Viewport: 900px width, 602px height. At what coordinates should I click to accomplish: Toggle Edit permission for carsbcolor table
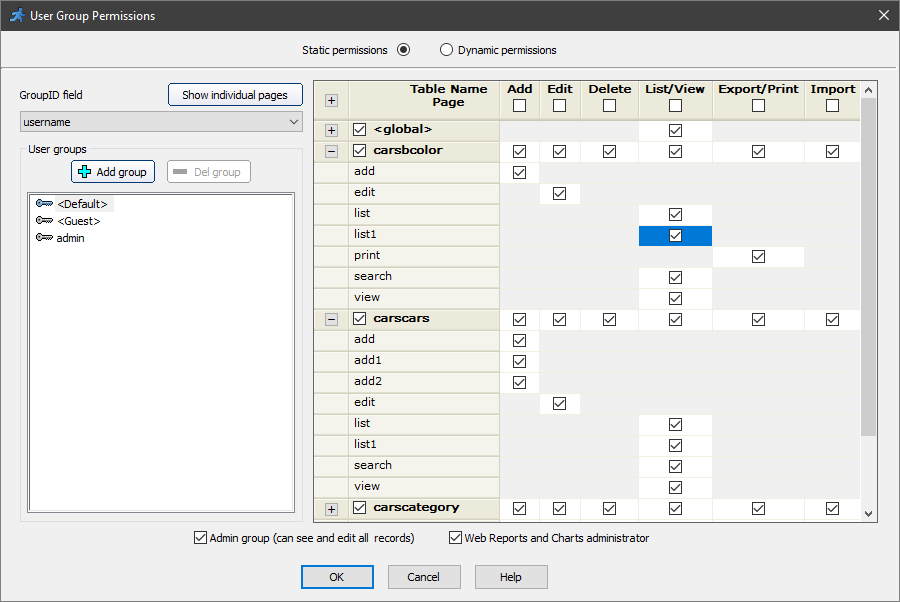pyautogui.click(x=559, y=151)
